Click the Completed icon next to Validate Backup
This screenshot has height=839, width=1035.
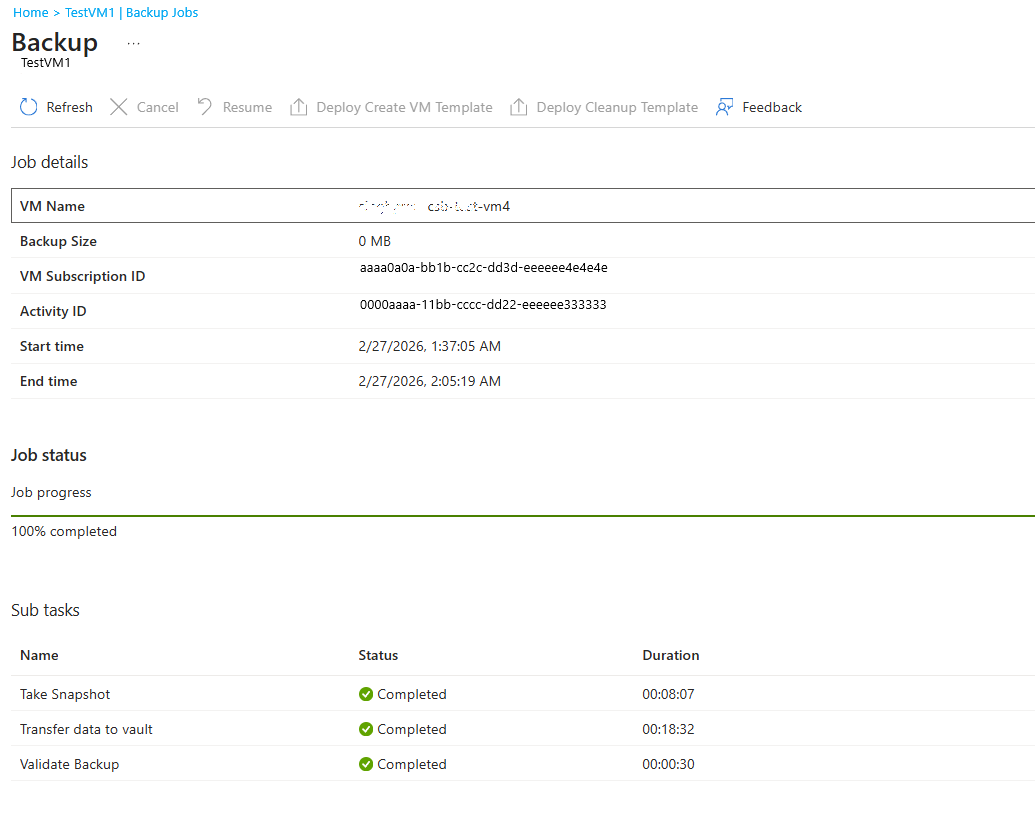[365, 764]
